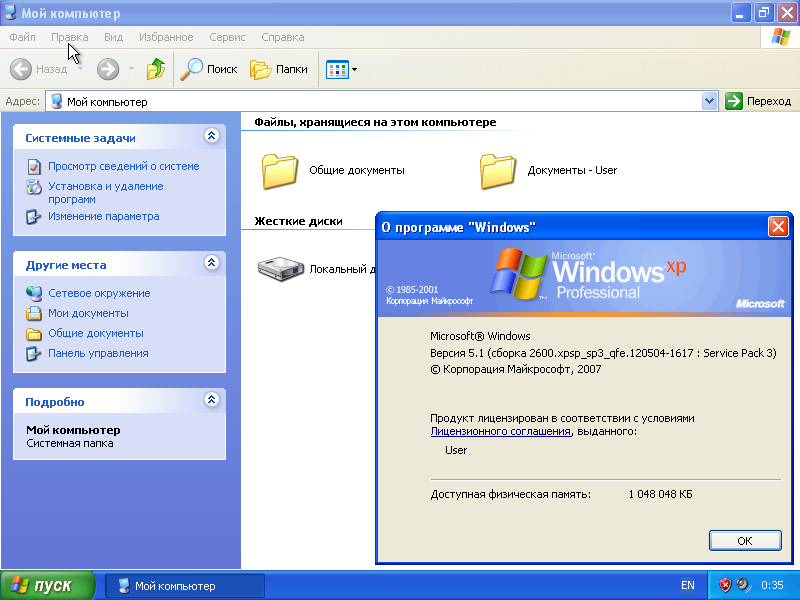Open the Справка menu

[283, 37]
